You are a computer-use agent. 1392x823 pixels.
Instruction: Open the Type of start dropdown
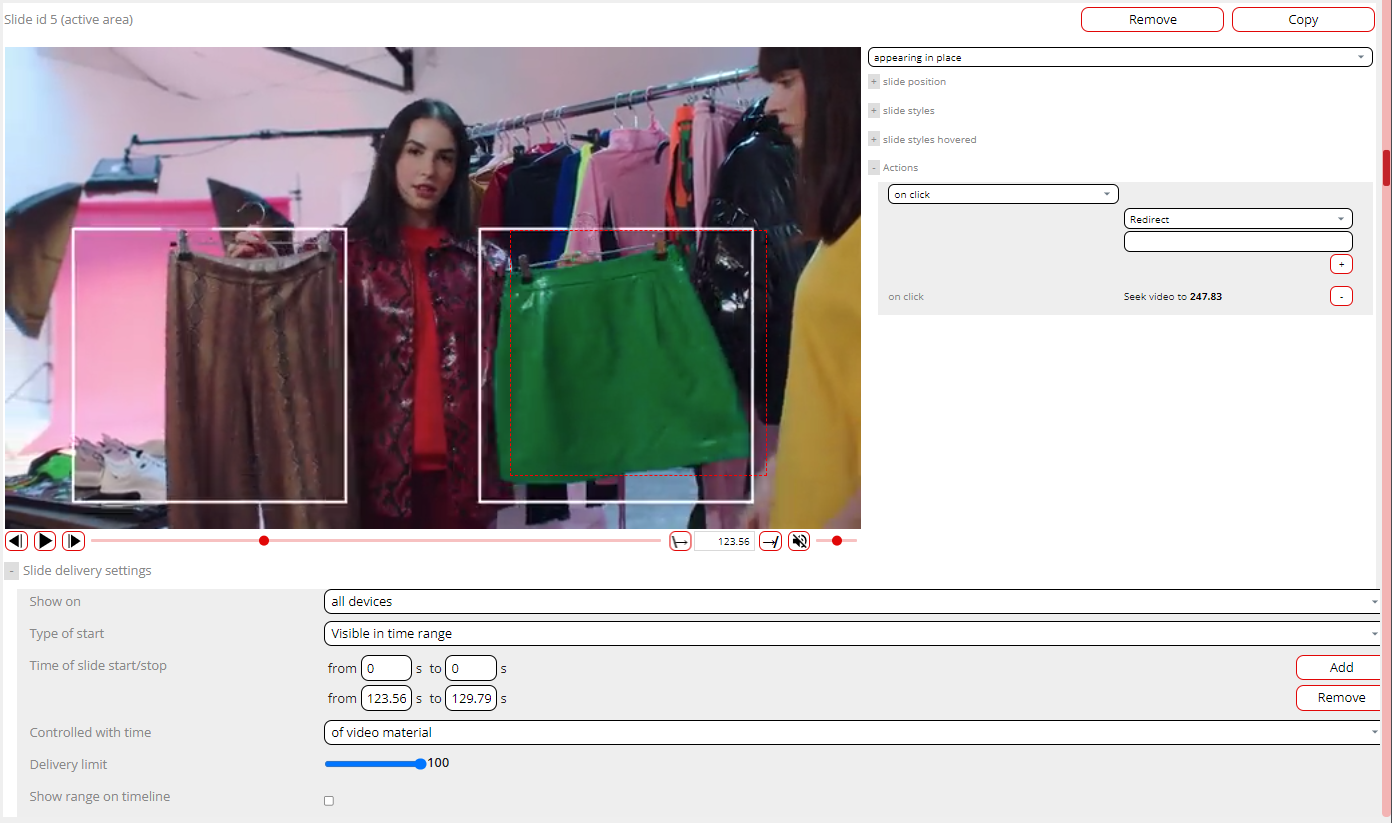[852, 634]
